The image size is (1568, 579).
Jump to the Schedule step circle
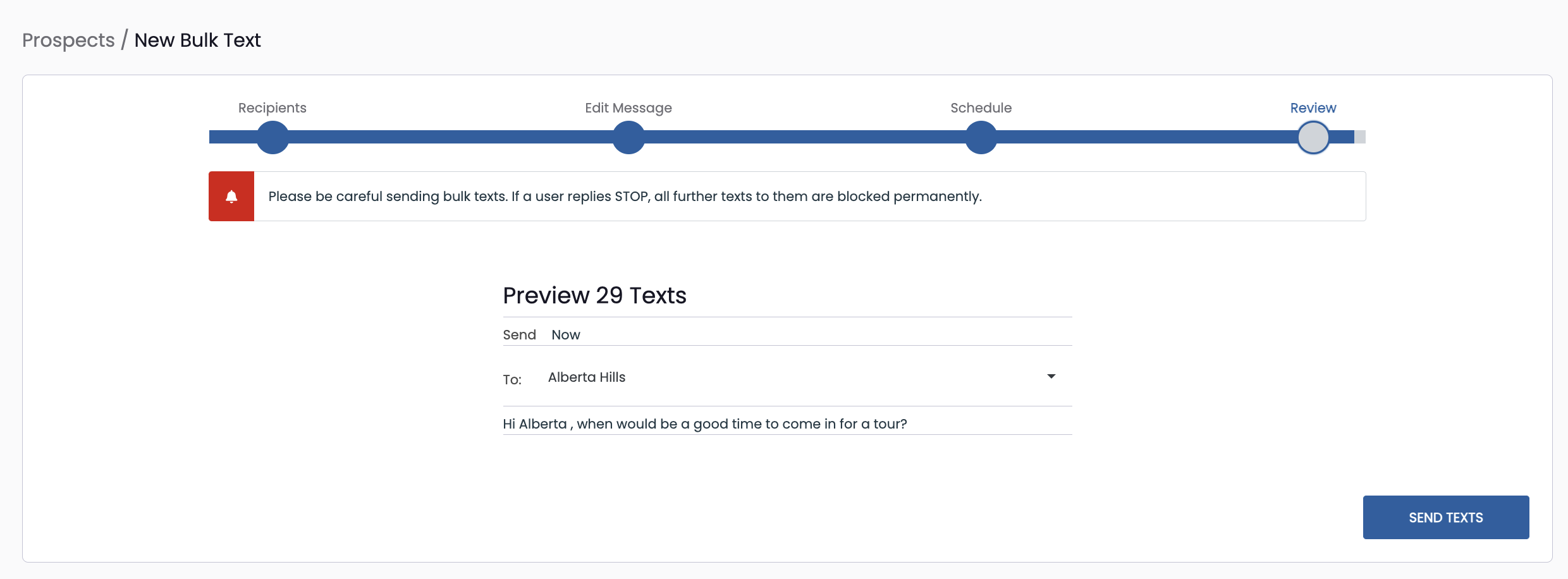[x=981, y=137]
